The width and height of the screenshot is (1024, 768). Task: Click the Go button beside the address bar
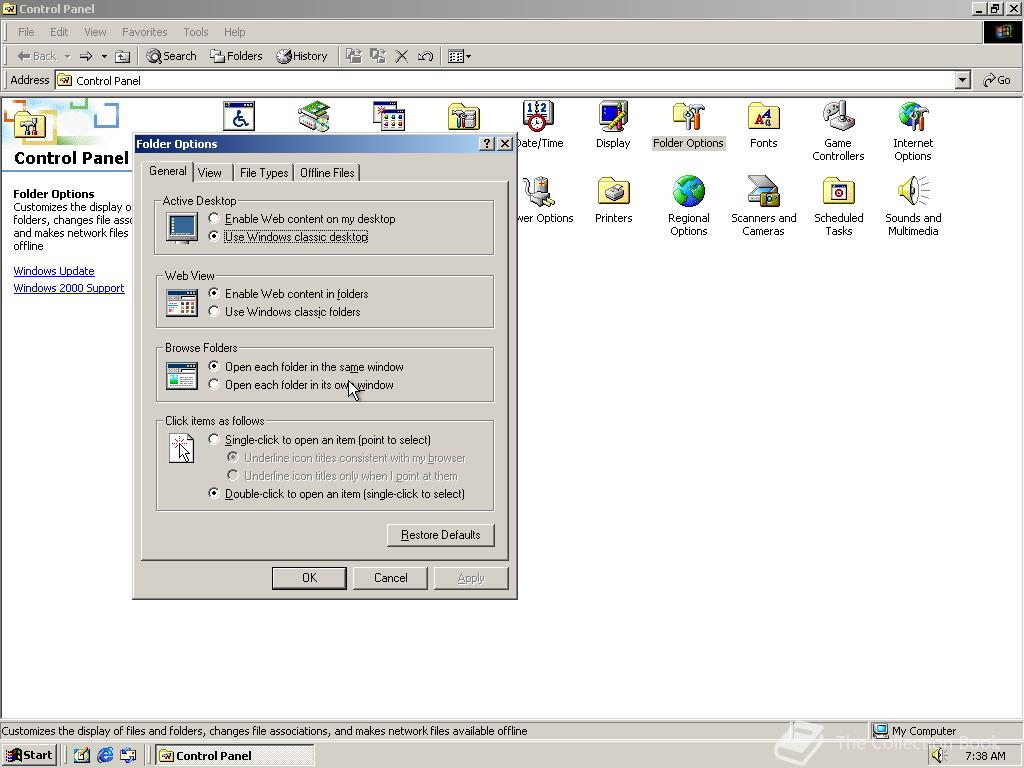pyautogui.click(x=997, y=80)
